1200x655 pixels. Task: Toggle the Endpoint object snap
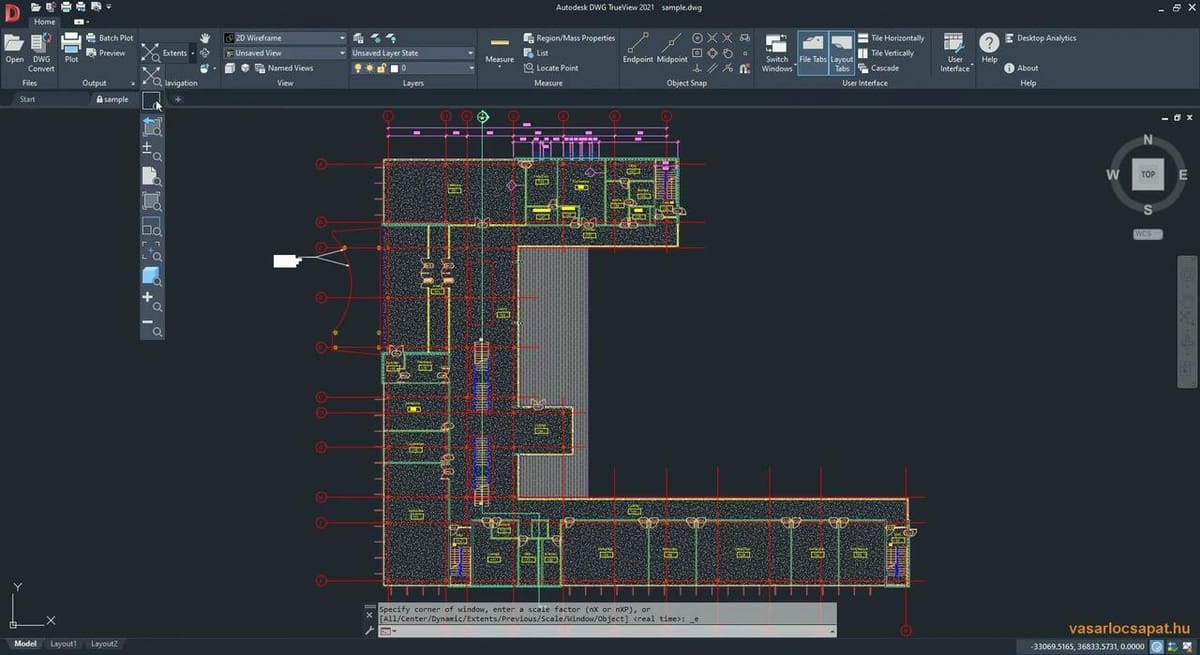pos(637,44)
